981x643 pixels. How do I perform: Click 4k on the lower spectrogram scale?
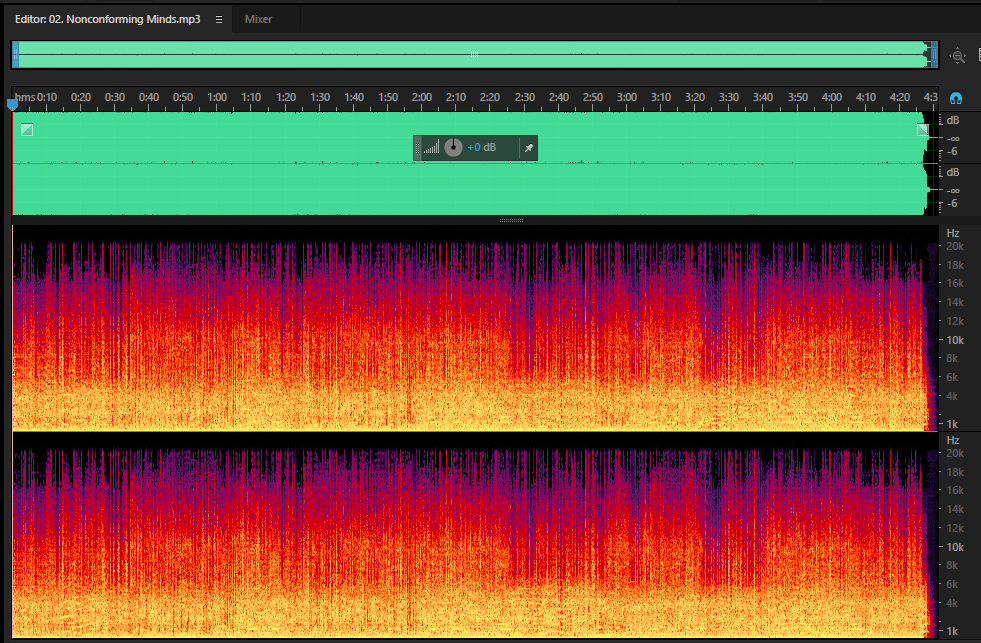click(952, 603)
